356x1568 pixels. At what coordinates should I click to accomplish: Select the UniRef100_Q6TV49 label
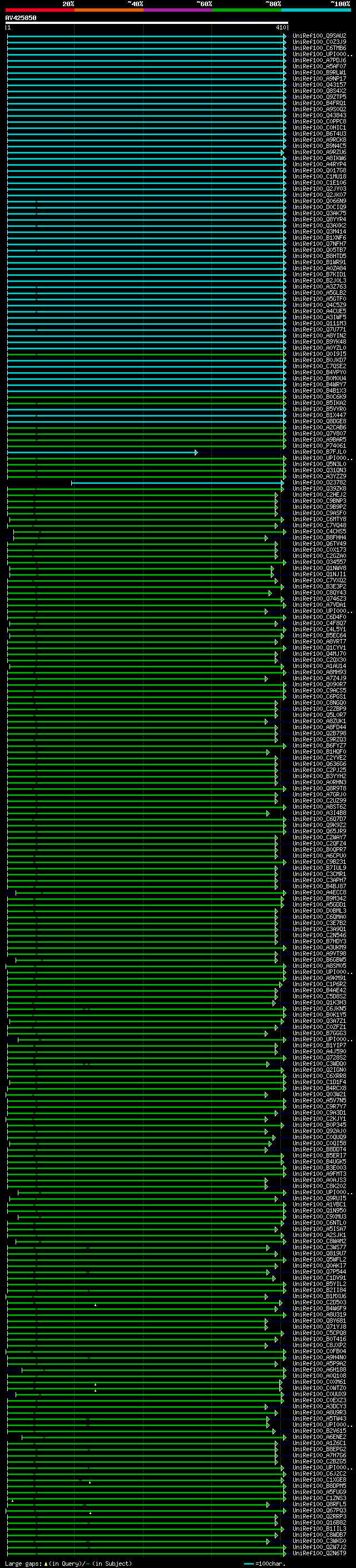(x=319, y=544)
